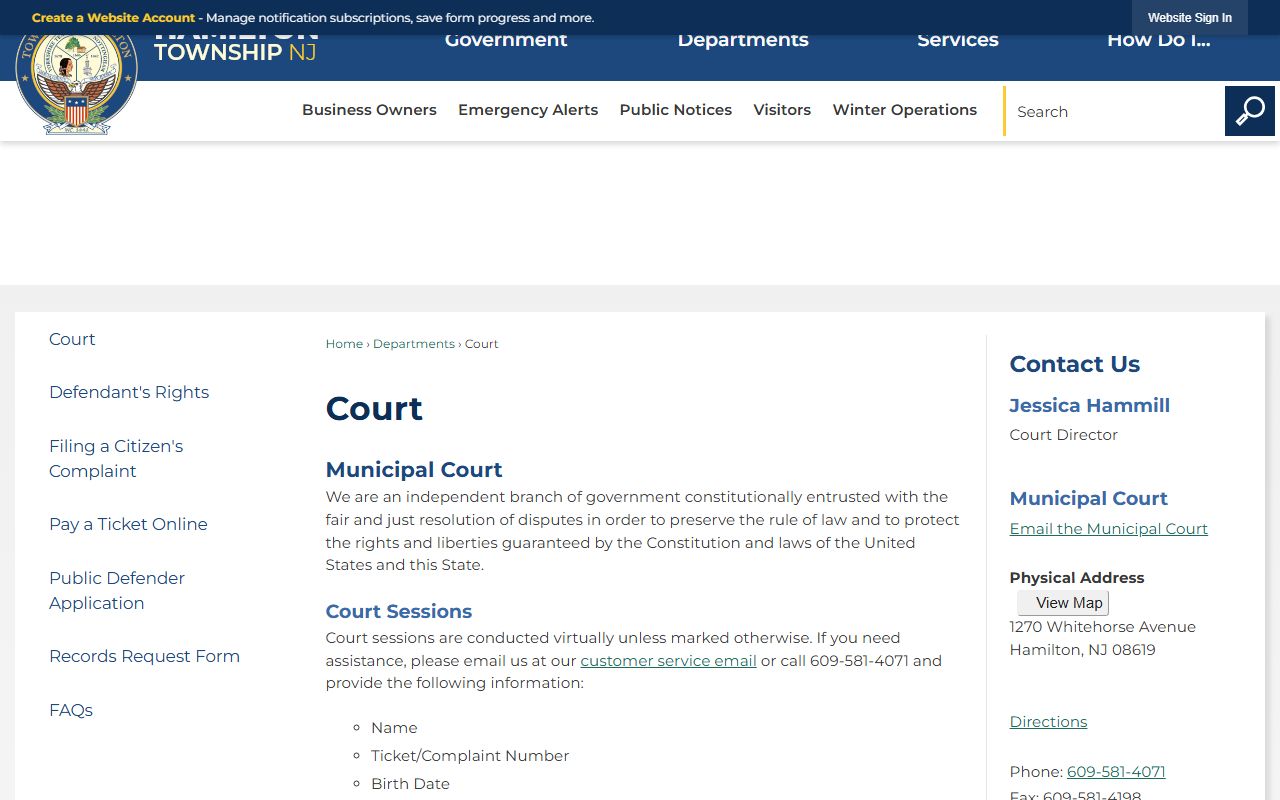Open Court in the sidebar

pyautogui.click(x=72, y=339)
